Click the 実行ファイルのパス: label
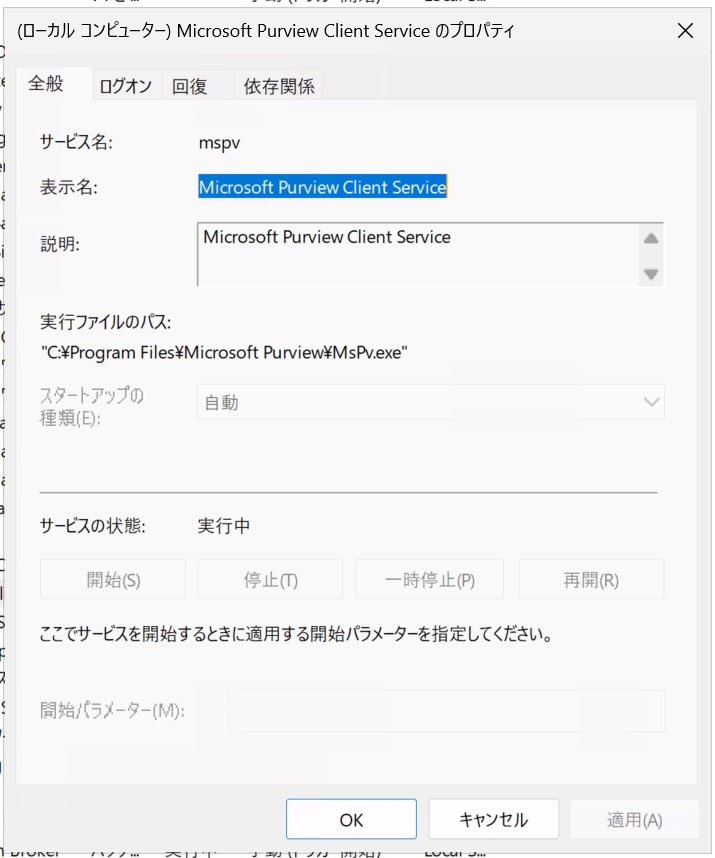 106,321
